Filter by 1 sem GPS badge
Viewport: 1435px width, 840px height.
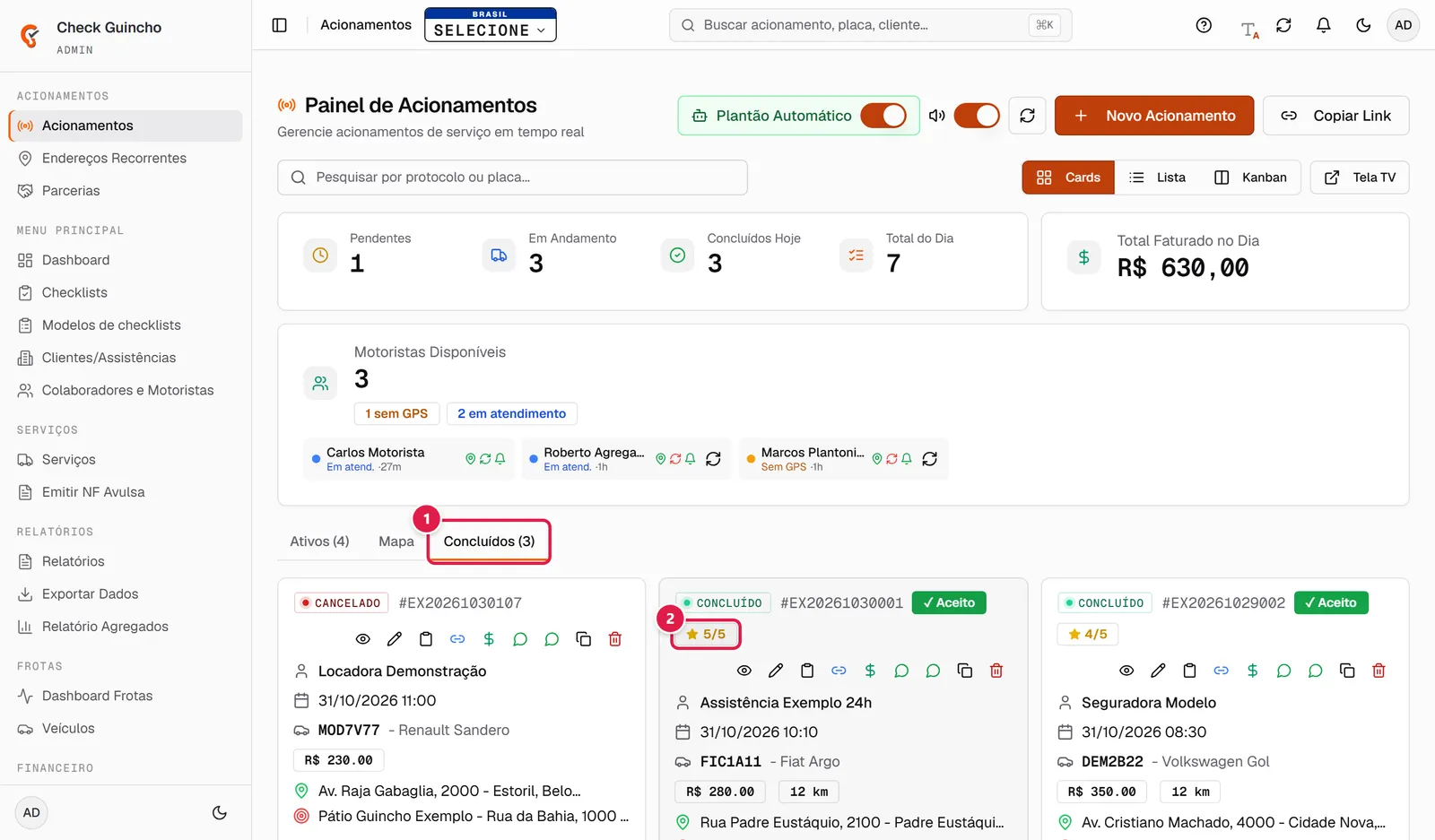[396, 413]
